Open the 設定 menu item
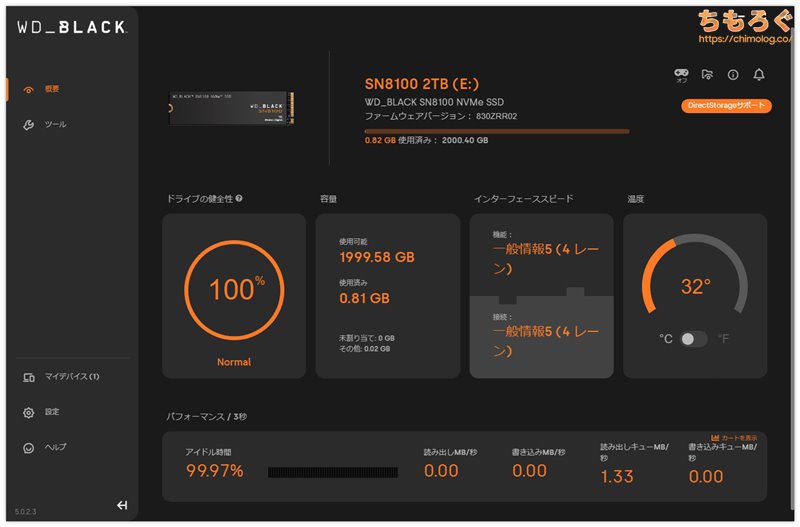Image resolution: width=800 pixels, height=527 pixels. 52,412
